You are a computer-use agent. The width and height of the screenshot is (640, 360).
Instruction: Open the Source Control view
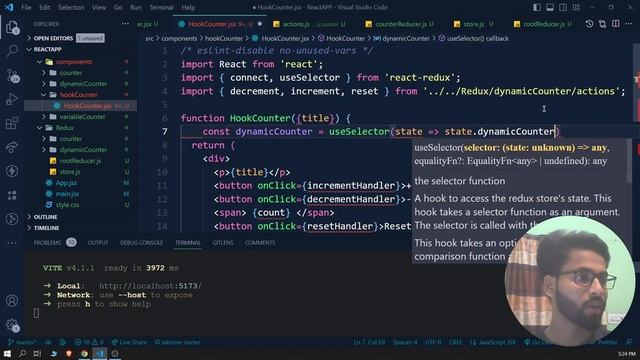coord(12,76)
